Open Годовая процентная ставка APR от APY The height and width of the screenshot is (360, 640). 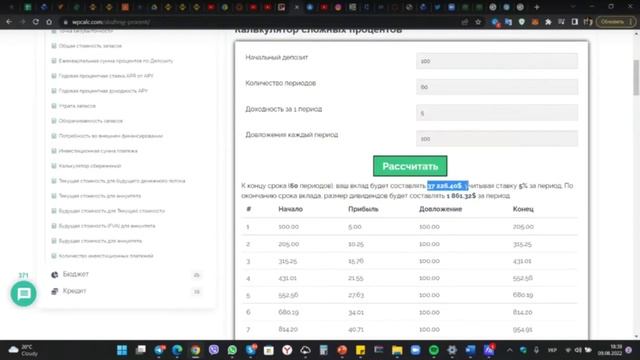point(106,76)
